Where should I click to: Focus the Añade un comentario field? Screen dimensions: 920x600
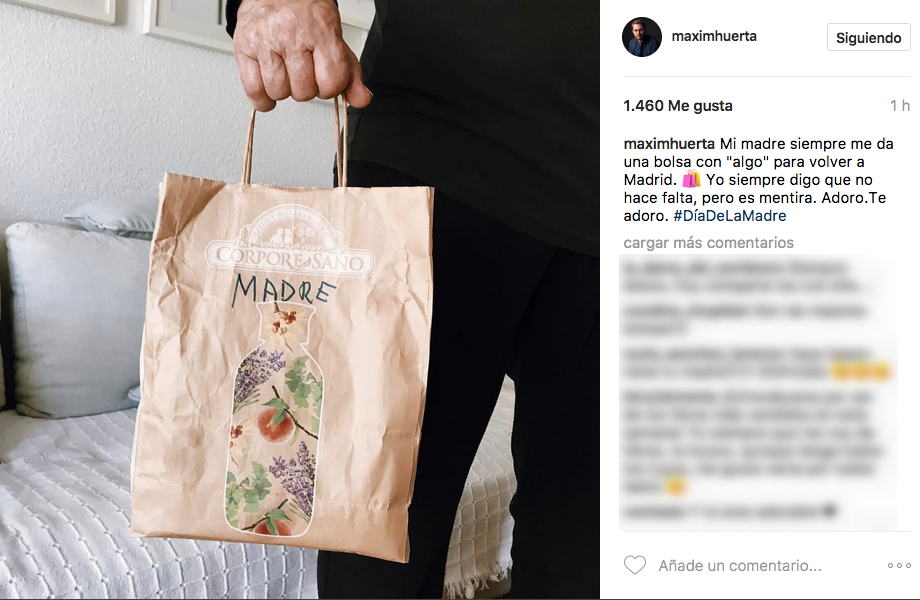click(x=740, y=566)
